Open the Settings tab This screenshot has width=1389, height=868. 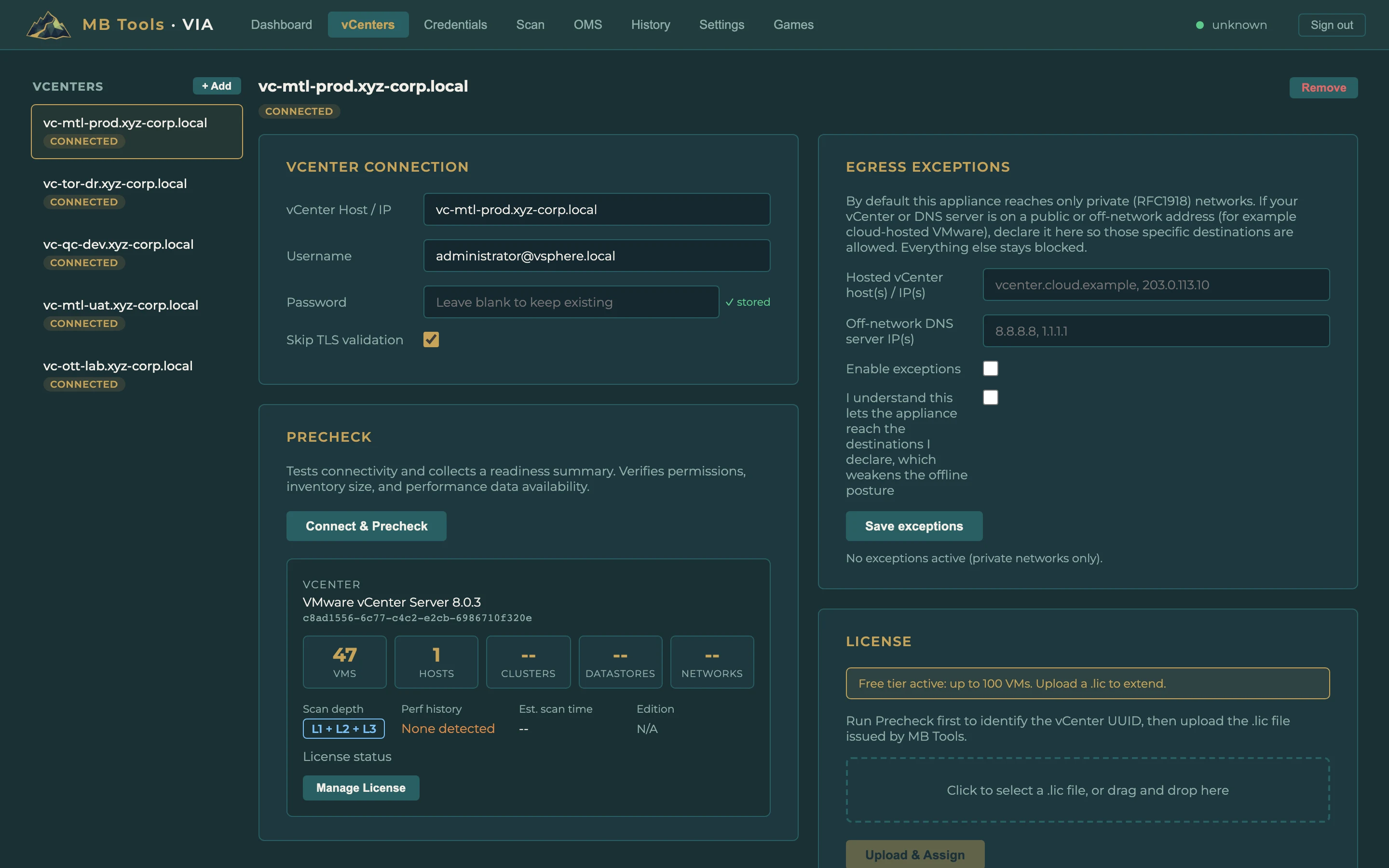[722, 25]
